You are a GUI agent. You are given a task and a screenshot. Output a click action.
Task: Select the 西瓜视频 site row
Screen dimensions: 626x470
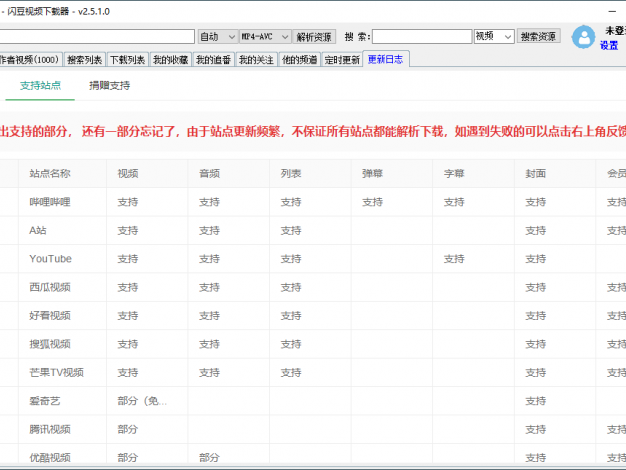click(313, 288)
